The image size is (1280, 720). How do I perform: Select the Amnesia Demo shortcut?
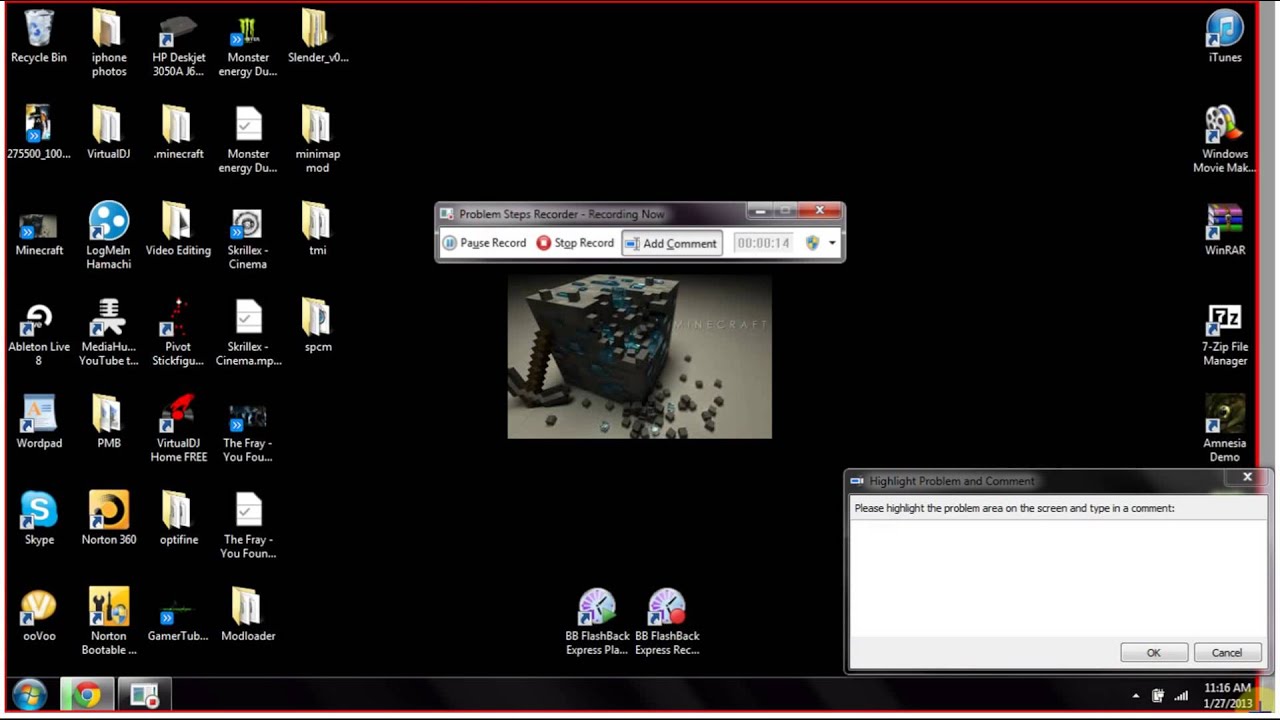pyautogui.click(x=1225, y=429)
